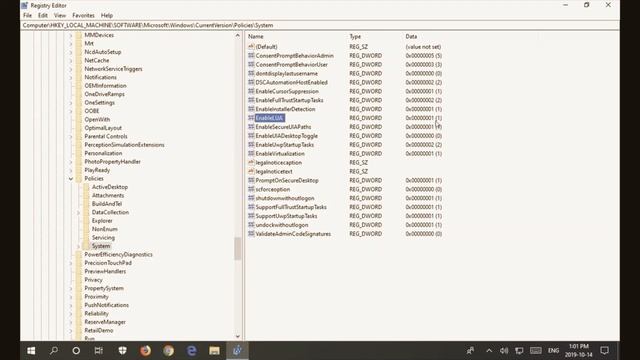Select the PrecisionTouchPad key
The height and width of the screenshot is (360, 640).
(108, 263)
